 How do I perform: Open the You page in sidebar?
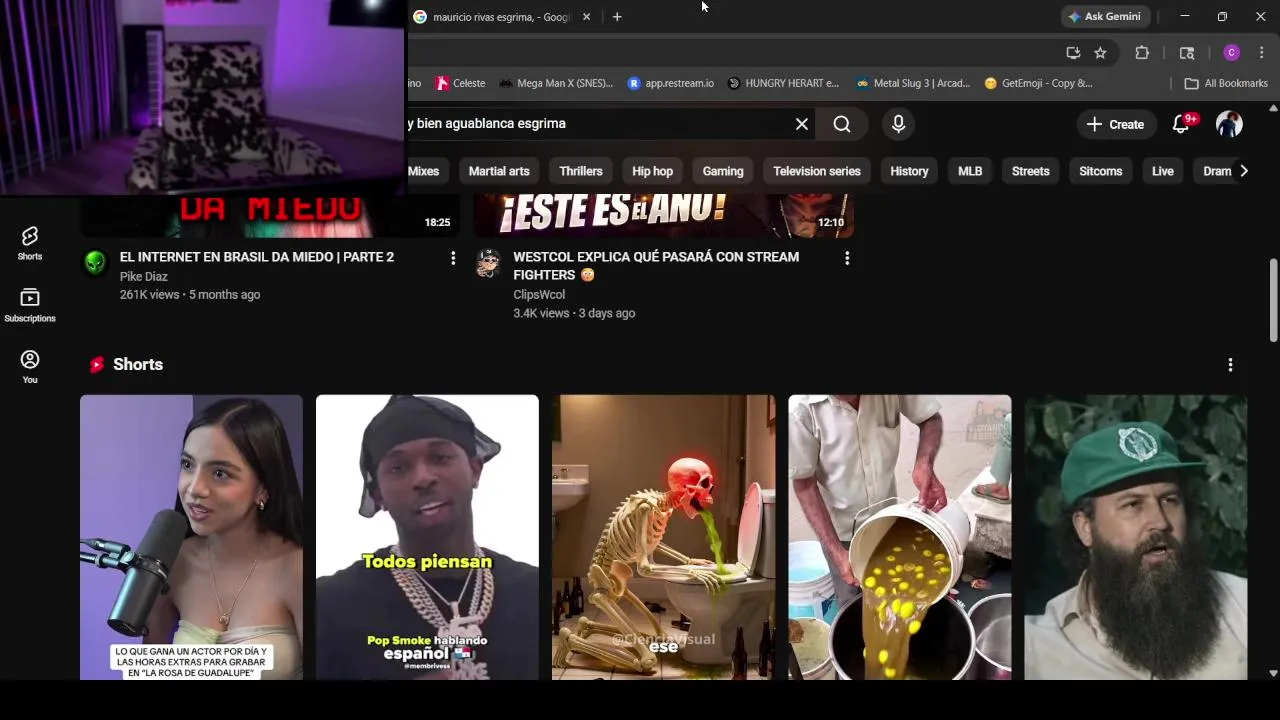click(29, 366)
